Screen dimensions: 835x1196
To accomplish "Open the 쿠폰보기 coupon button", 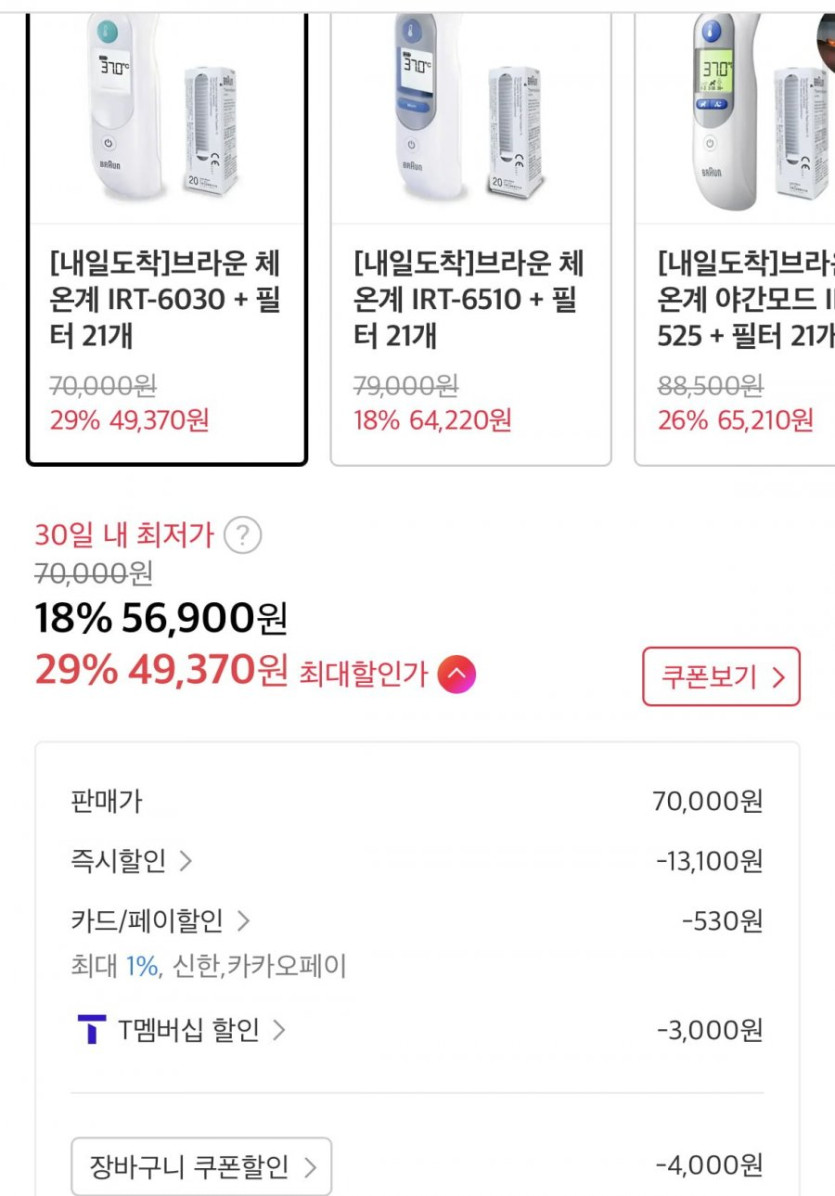I will 721,677.
